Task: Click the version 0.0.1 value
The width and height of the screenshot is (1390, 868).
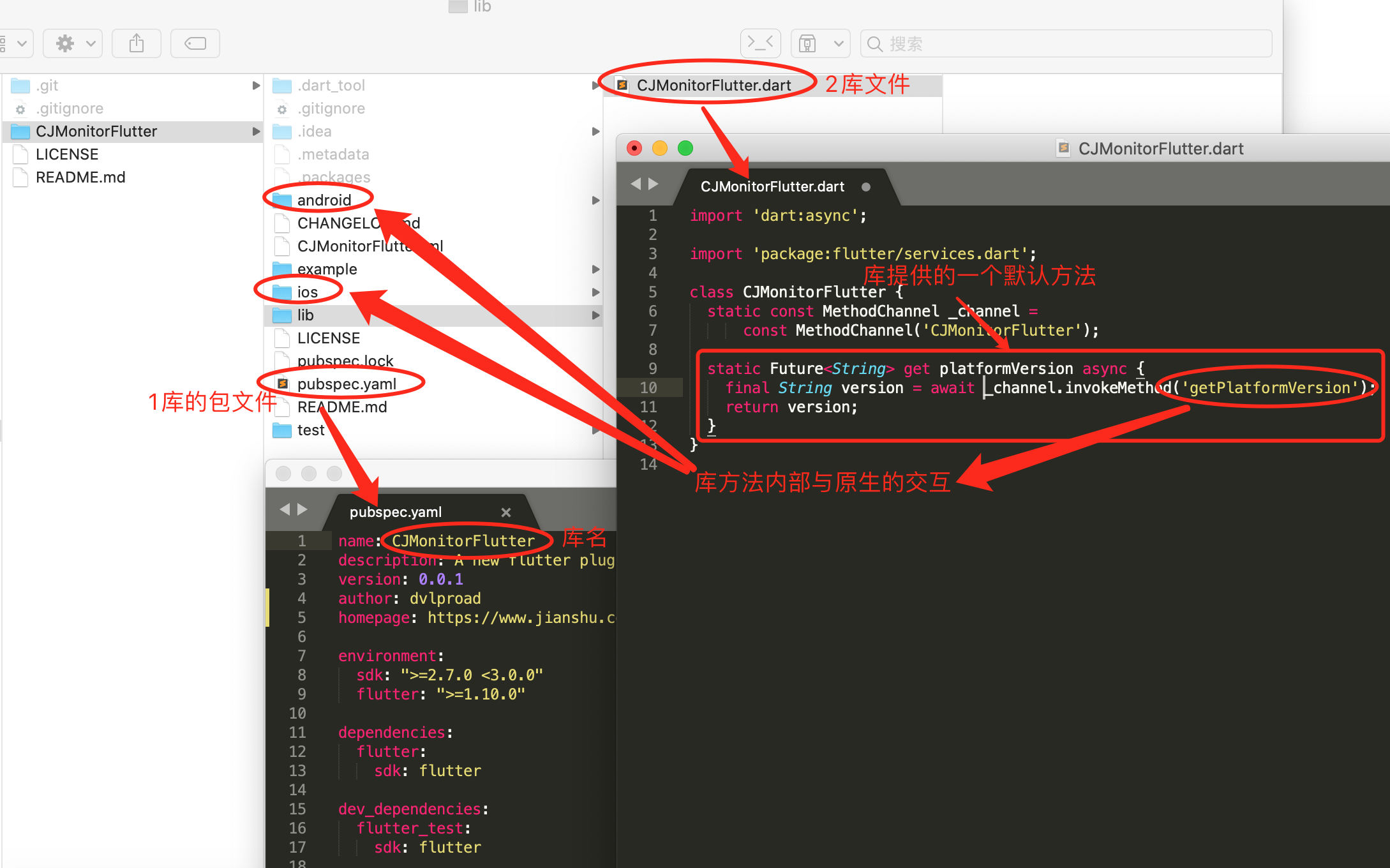Action: (441, 580)
